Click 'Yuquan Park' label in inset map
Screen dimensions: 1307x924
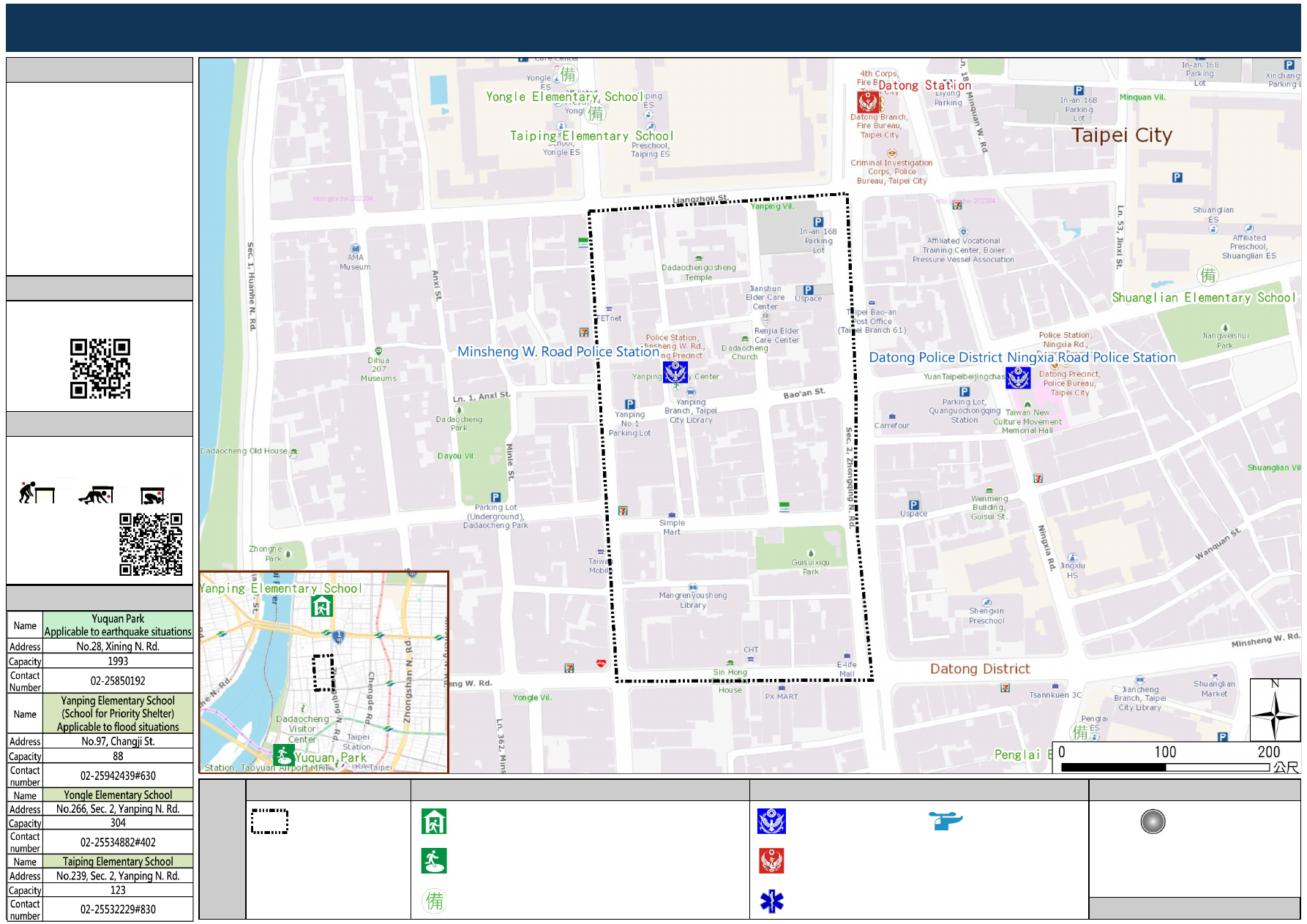click(331, 758)
